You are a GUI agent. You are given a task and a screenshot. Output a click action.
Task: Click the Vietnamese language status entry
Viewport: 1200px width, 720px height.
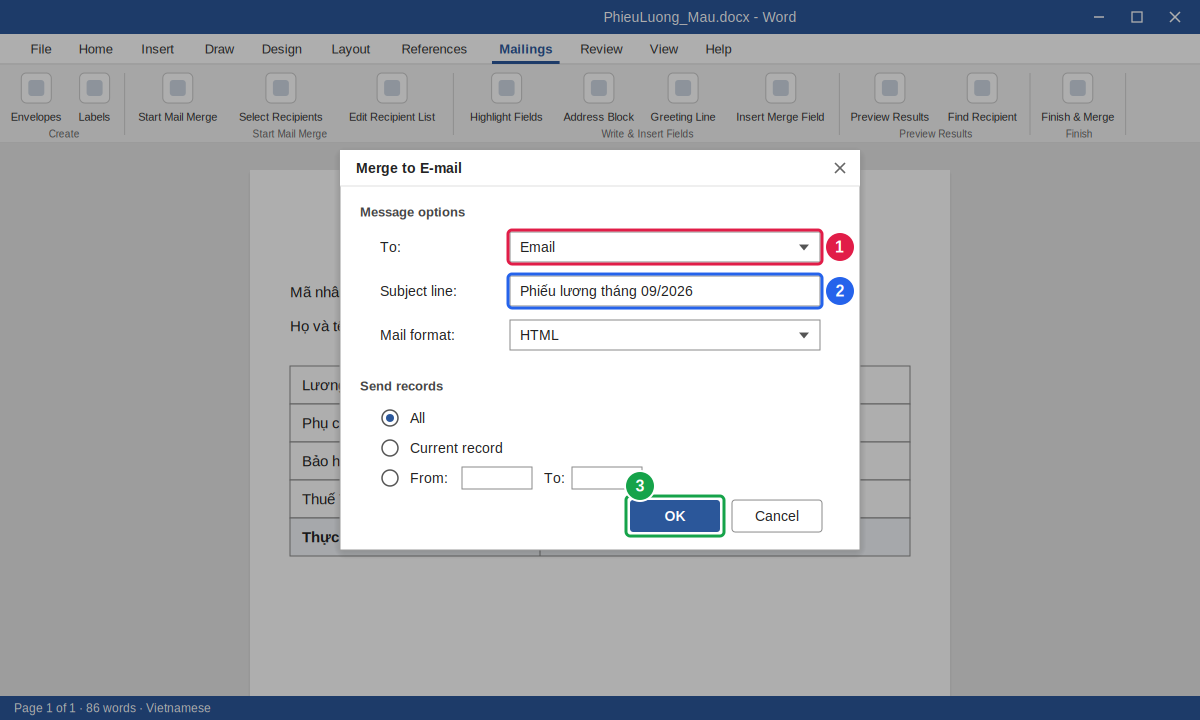pos(179,708)
